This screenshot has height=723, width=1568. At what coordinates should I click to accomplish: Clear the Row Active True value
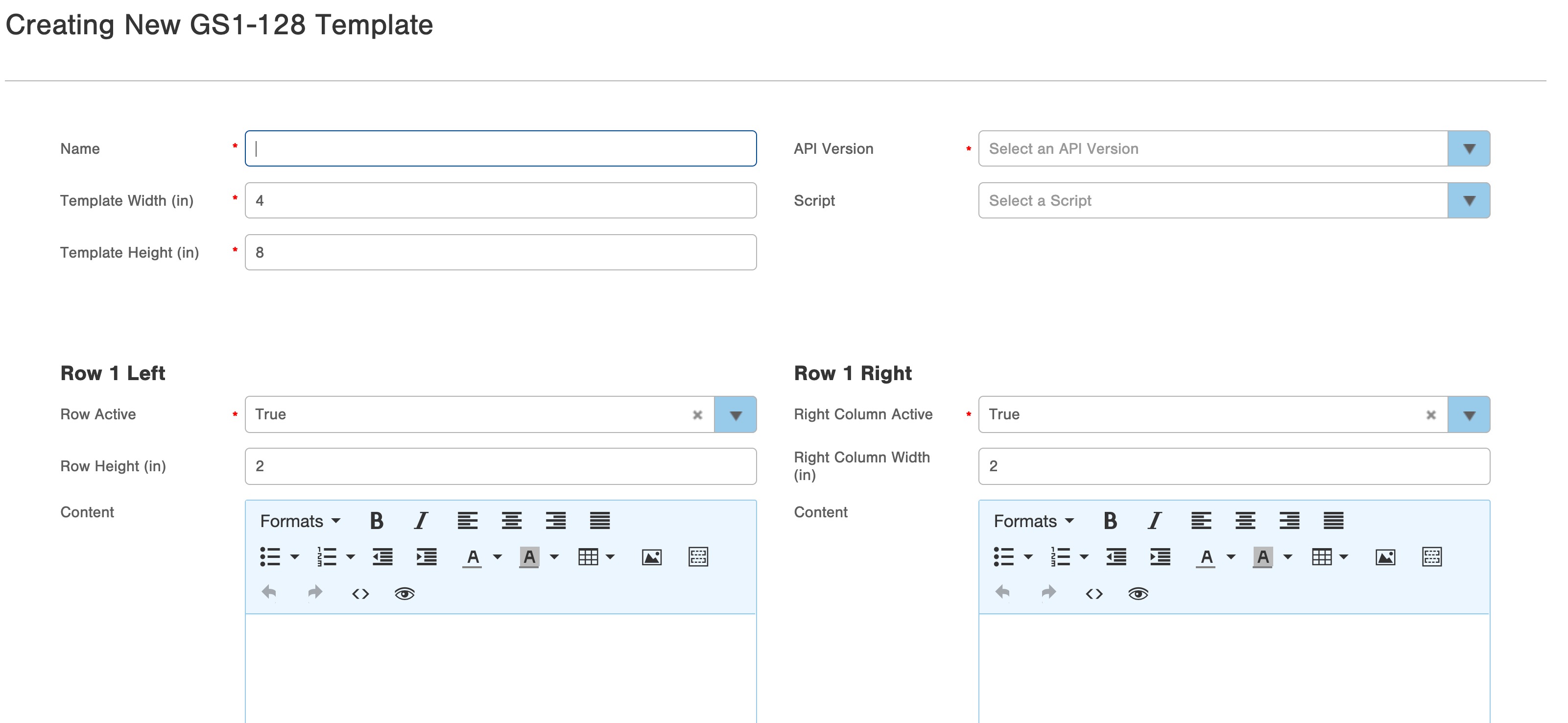pos(697,415)
